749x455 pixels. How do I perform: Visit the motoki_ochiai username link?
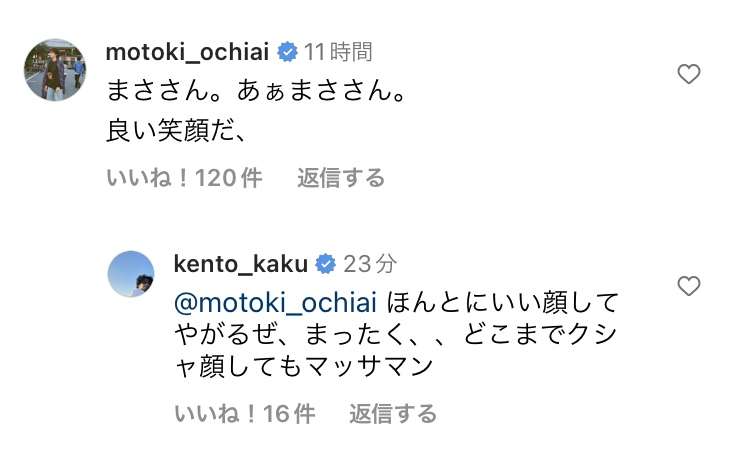tap(189, 51)
